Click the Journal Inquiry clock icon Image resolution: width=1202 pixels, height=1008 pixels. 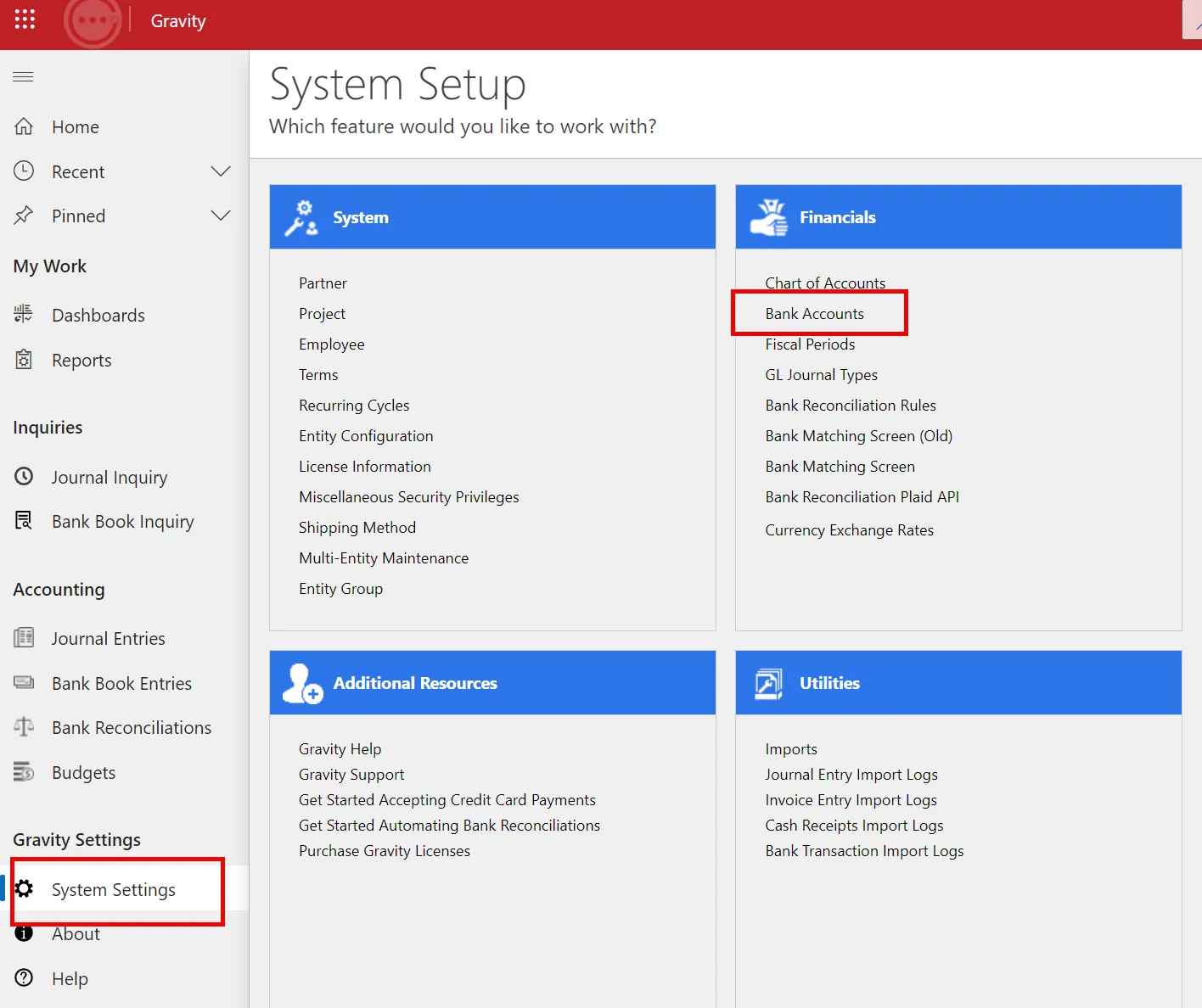(24, 477)
